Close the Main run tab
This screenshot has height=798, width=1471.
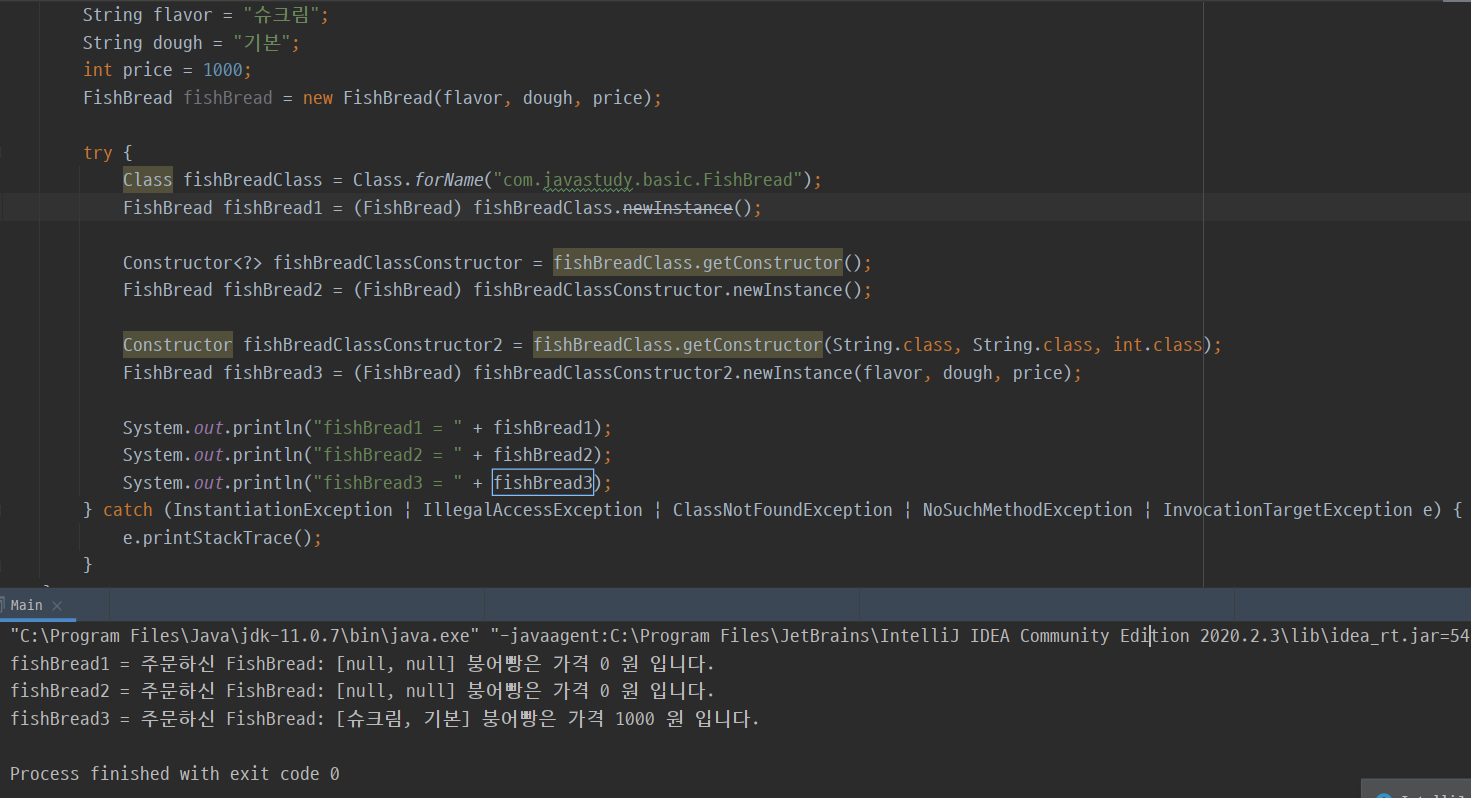click(57, 606)
